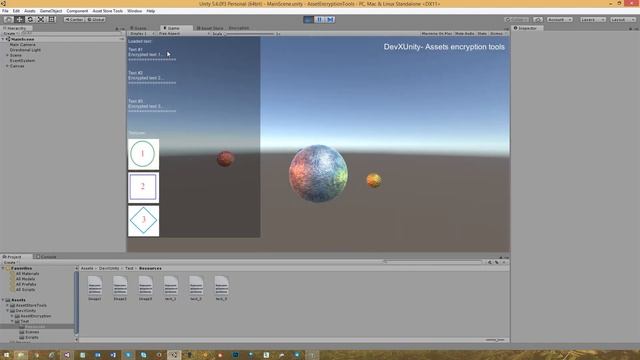Toggle Global/Local handle rotation
The image size is (640, 360).
tap(96, 19)
